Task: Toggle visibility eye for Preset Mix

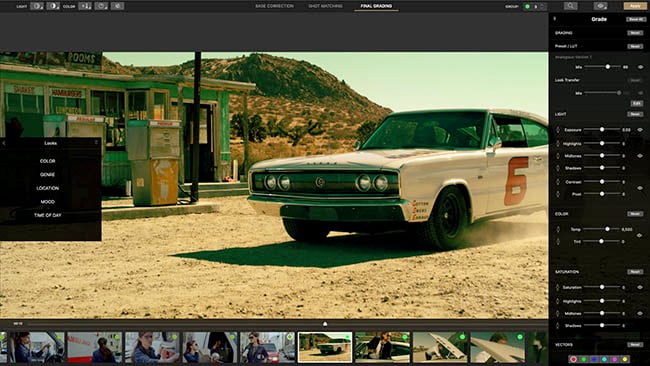Action: (640, 67)
